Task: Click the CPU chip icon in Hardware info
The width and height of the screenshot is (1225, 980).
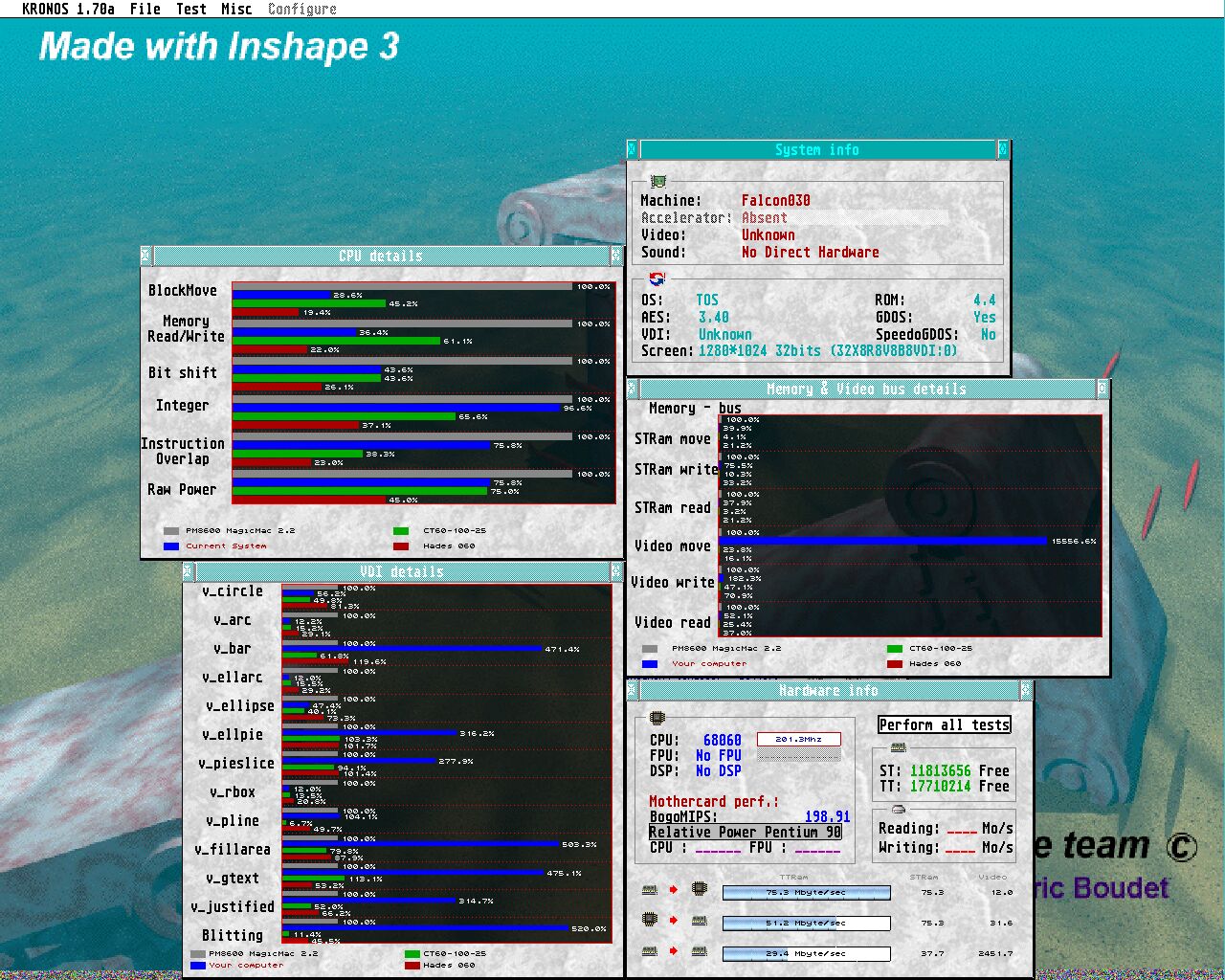Action: tap(657, 718)
